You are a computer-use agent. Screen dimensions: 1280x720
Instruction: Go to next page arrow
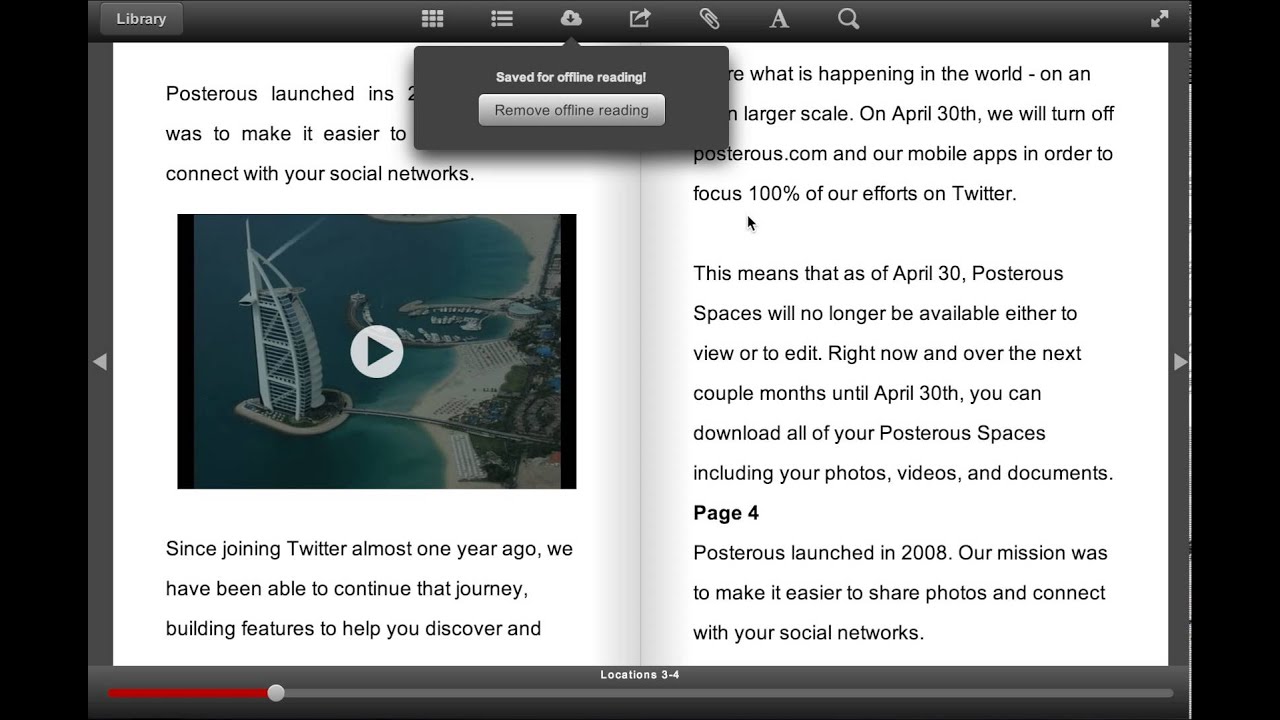pyautogui.click(x=1180, y=362)
